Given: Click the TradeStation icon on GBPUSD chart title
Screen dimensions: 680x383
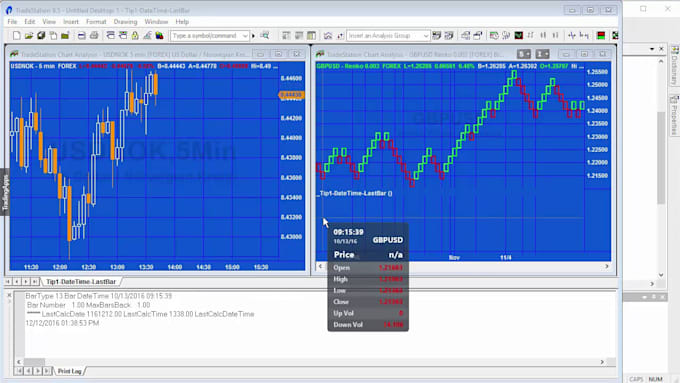Looking at the screenshot, I should coord(320,54).
